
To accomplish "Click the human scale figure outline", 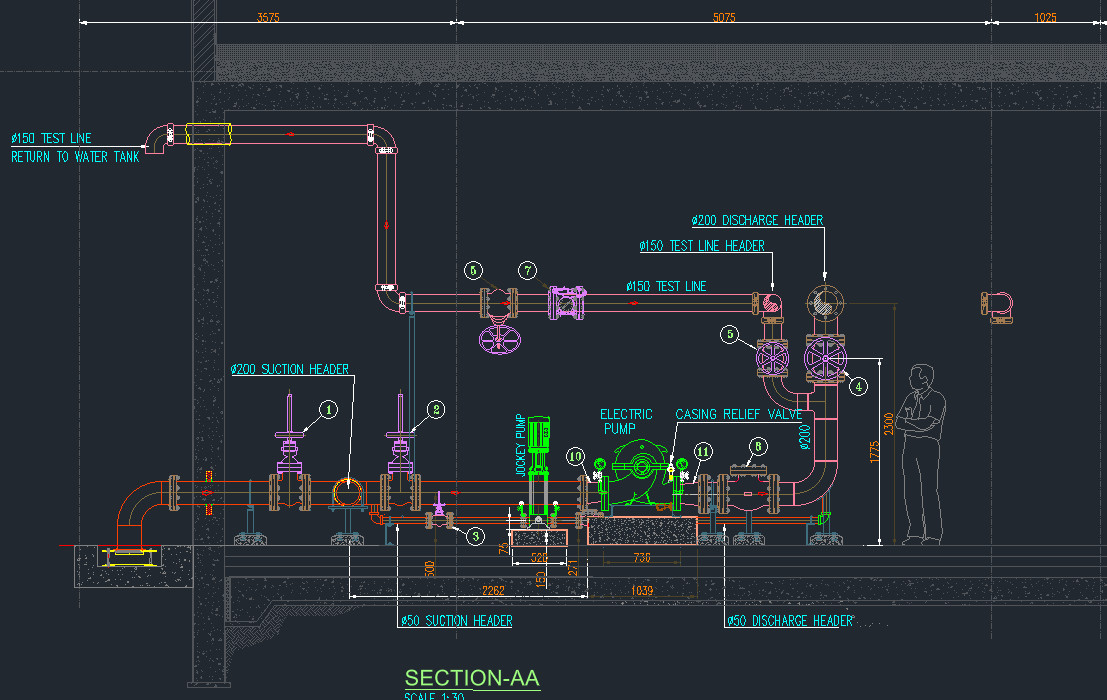I will (921, 454).
